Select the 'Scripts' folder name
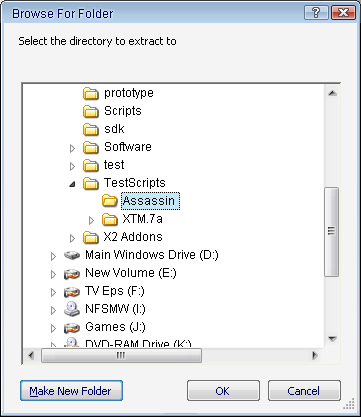 (123, 111)
